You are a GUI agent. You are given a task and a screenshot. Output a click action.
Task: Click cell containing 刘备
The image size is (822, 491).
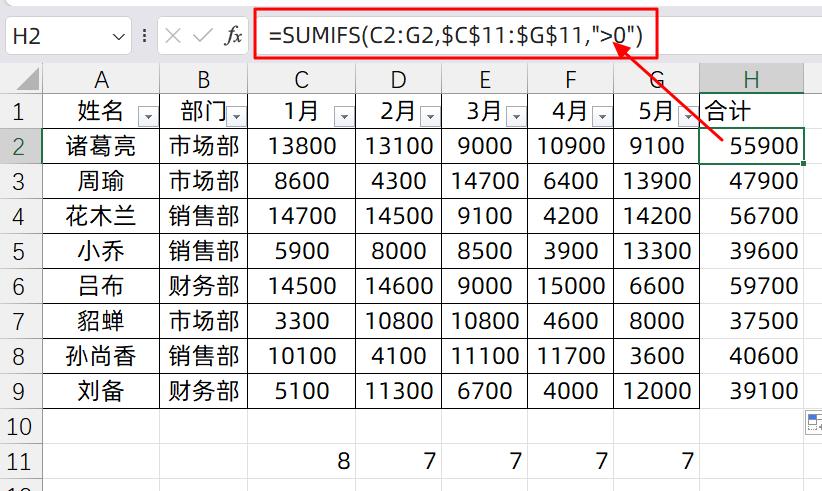coord(101,391)
